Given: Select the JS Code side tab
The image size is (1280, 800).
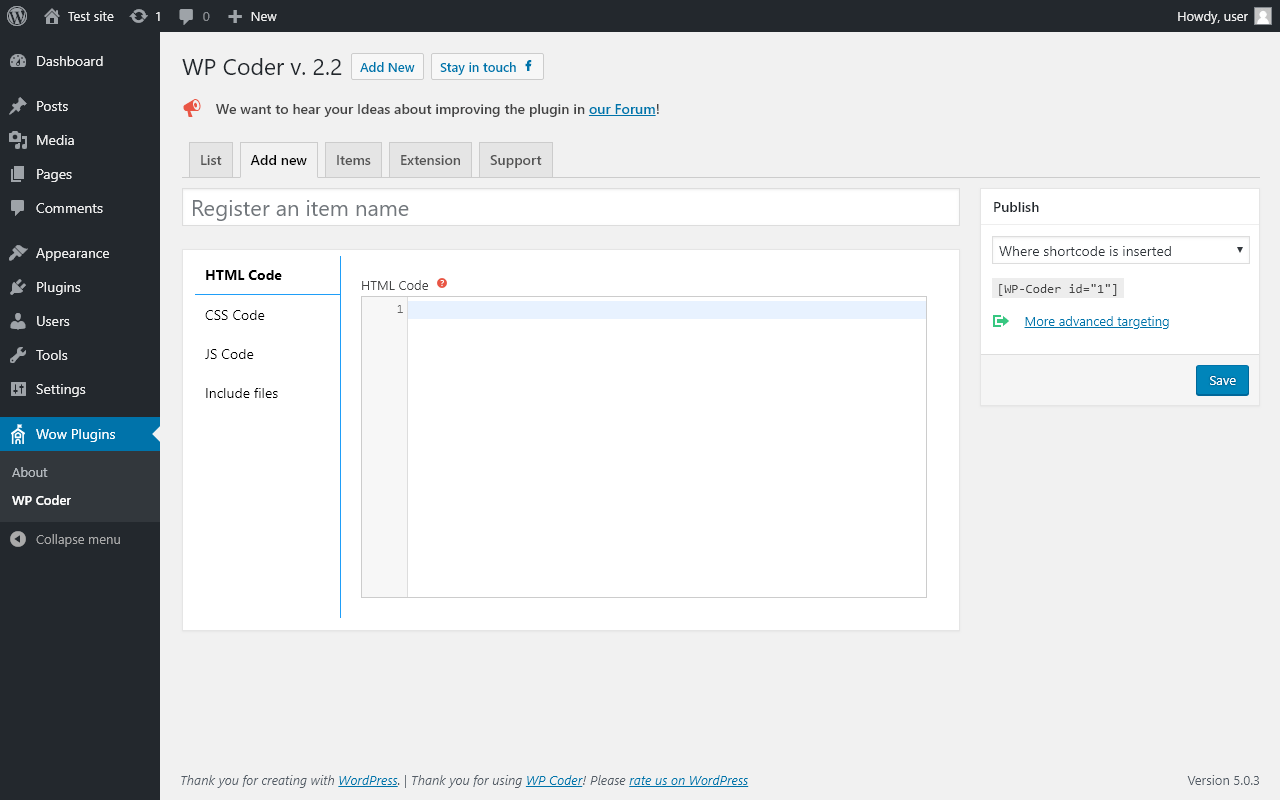Looking at the screenshot, I should (268, 354).
